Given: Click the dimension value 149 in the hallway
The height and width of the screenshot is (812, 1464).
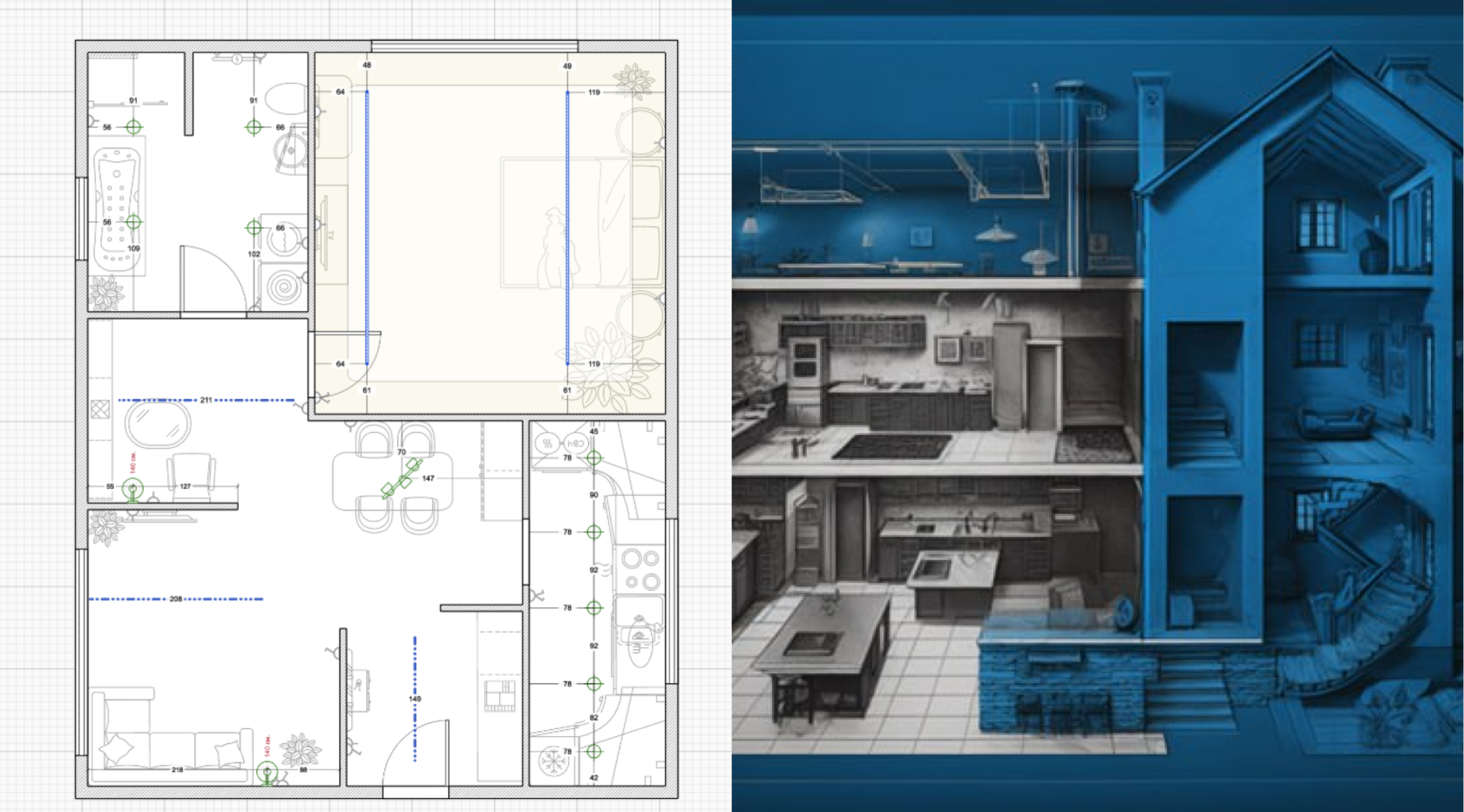Looking at the screenshot, I should pyautogui.click(x=415, y=699).
